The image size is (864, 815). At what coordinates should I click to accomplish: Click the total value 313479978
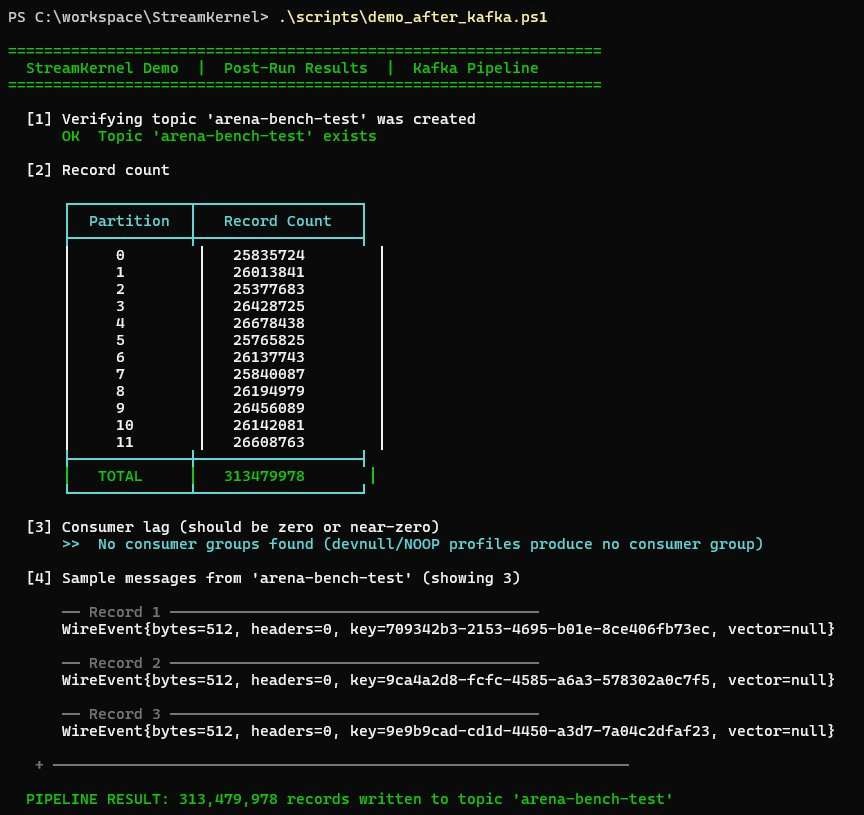pos(264,476)
